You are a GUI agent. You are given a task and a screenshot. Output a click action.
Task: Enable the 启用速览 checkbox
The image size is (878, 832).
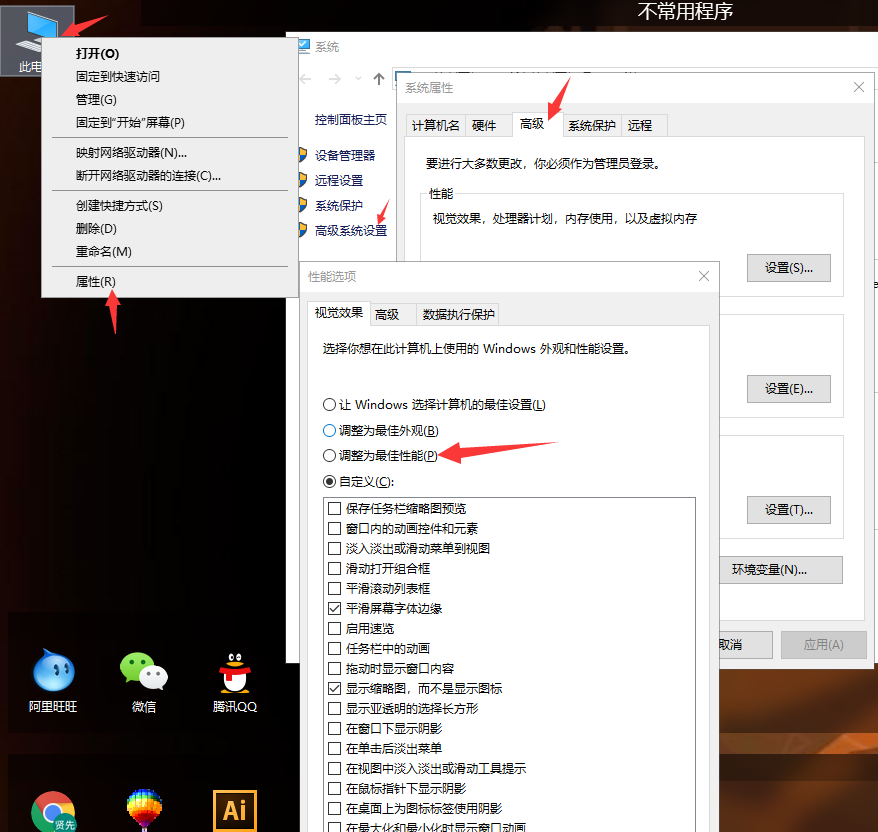(335, 628)
